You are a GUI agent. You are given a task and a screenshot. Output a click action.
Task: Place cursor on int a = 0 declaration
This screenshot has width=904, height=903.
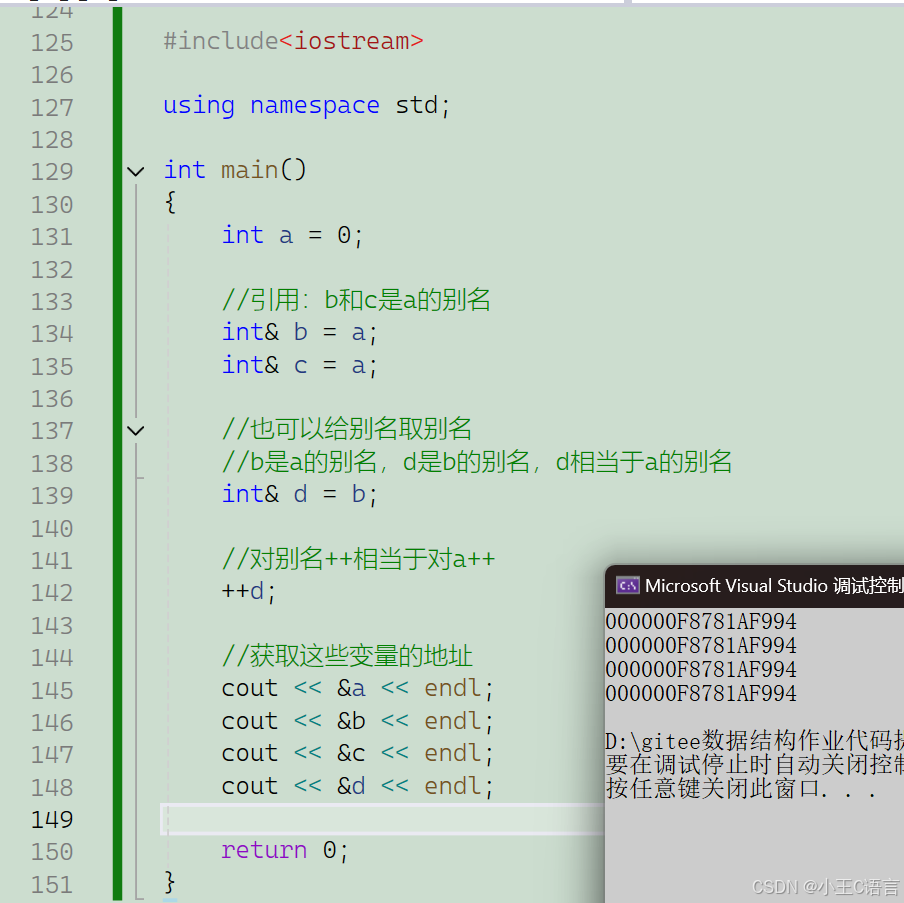[290, 235]
